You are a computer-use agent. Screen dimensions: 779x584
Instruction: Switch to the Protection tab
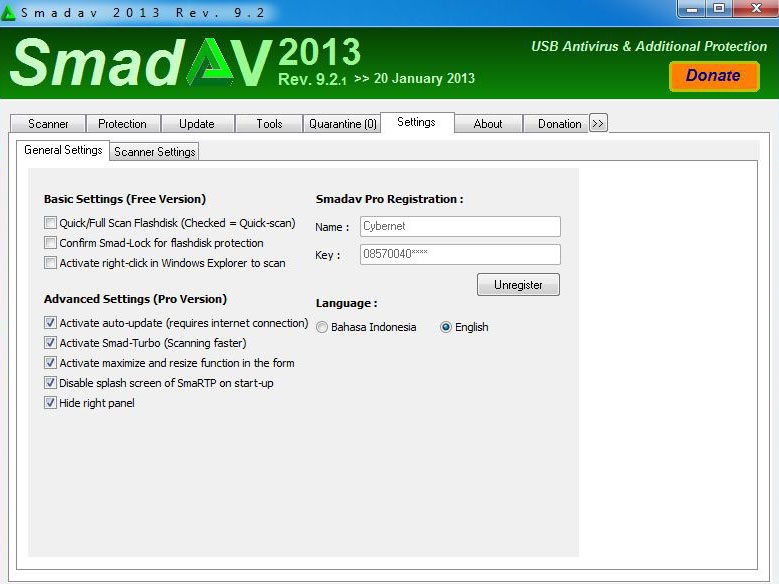click(x=123, y=124)
